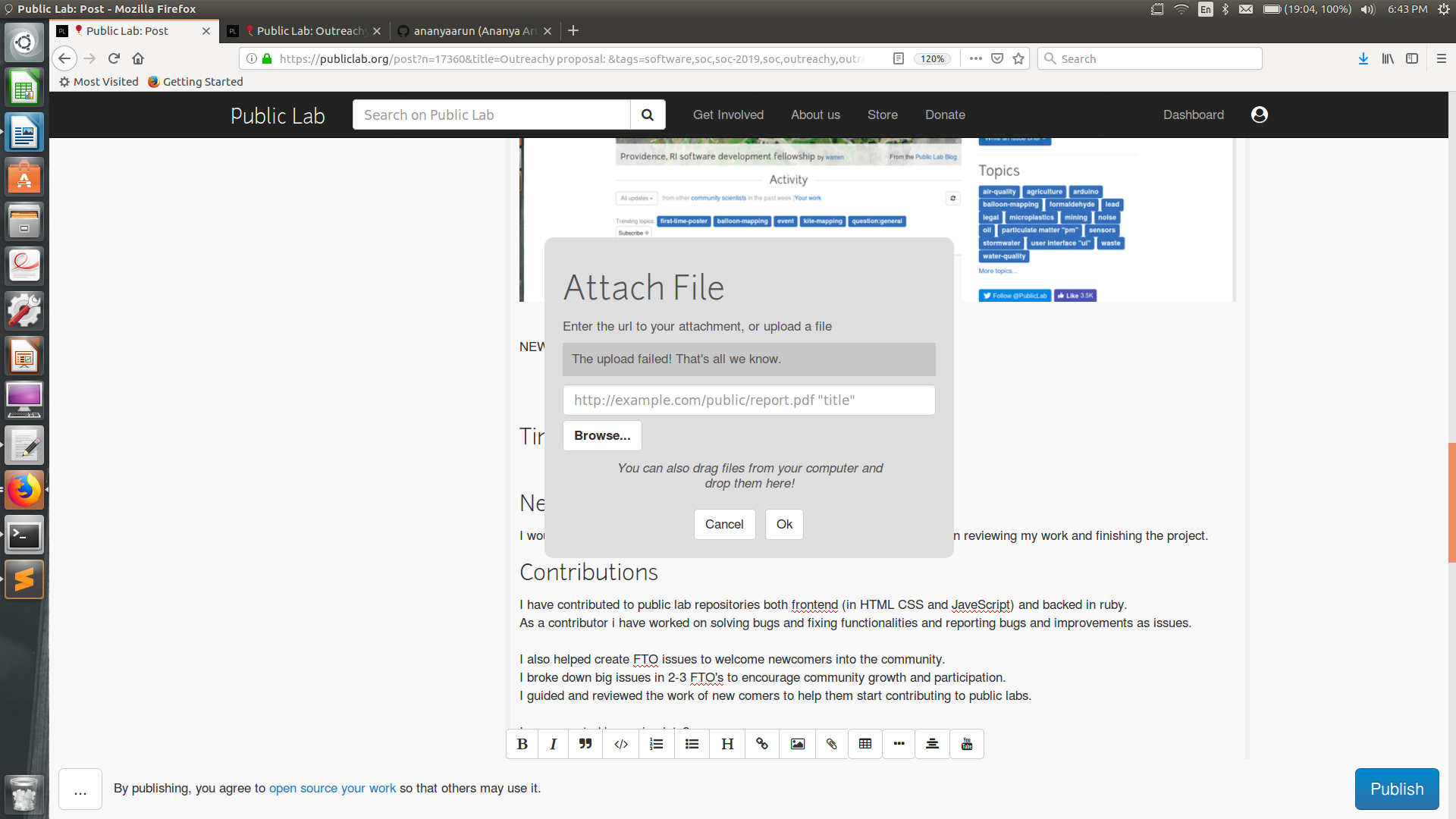
Task: Expand the ellipsis options near the Publish agreement
Action: pos(80,789)
